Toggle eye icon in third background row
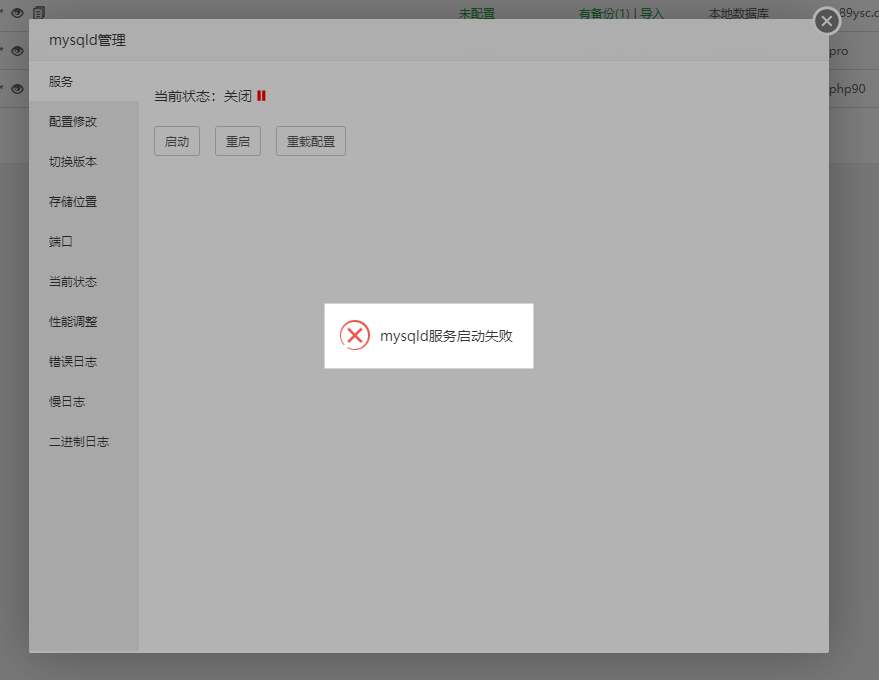 [x=17, y=89]
